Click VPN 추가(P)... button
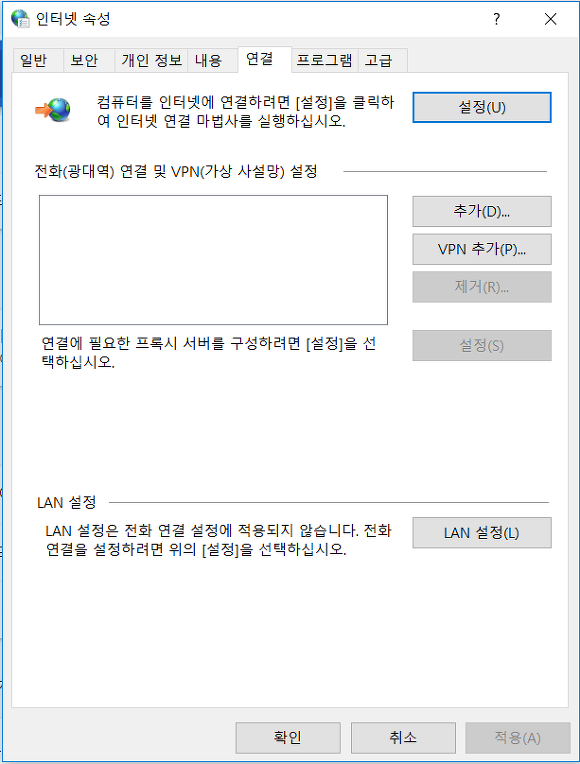580x764 pixels. point(482,249)
